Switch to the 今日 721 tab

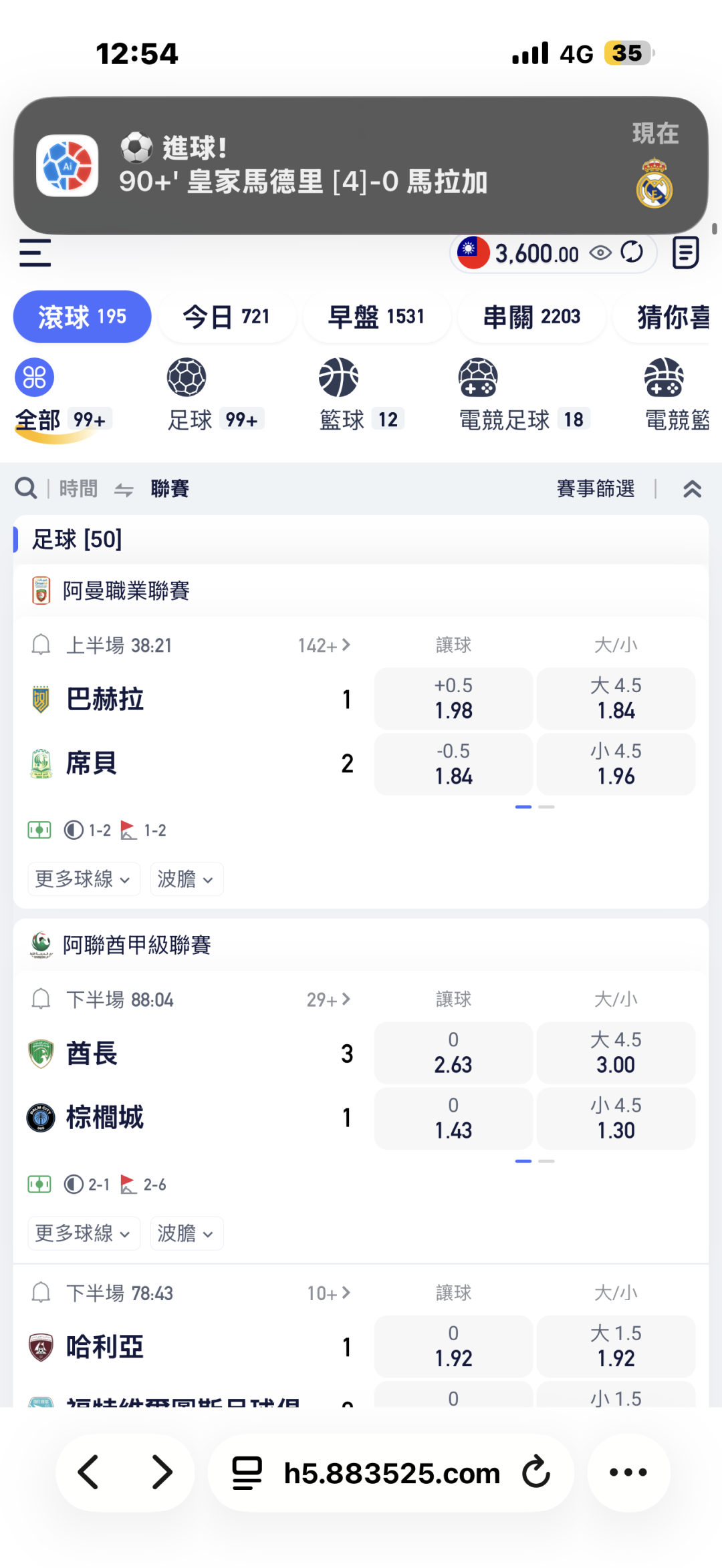coord(227,317)
